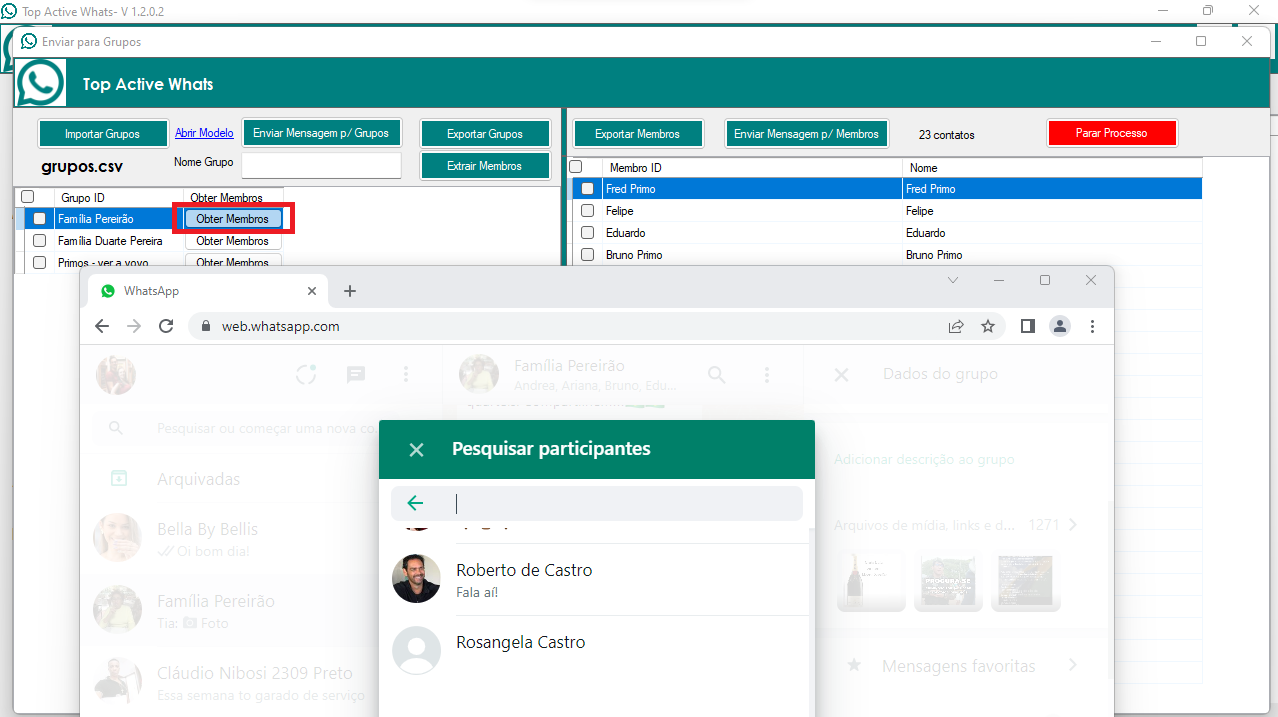
Task: Start a new WhatsApp chat
Action: [x=355, y=374]
